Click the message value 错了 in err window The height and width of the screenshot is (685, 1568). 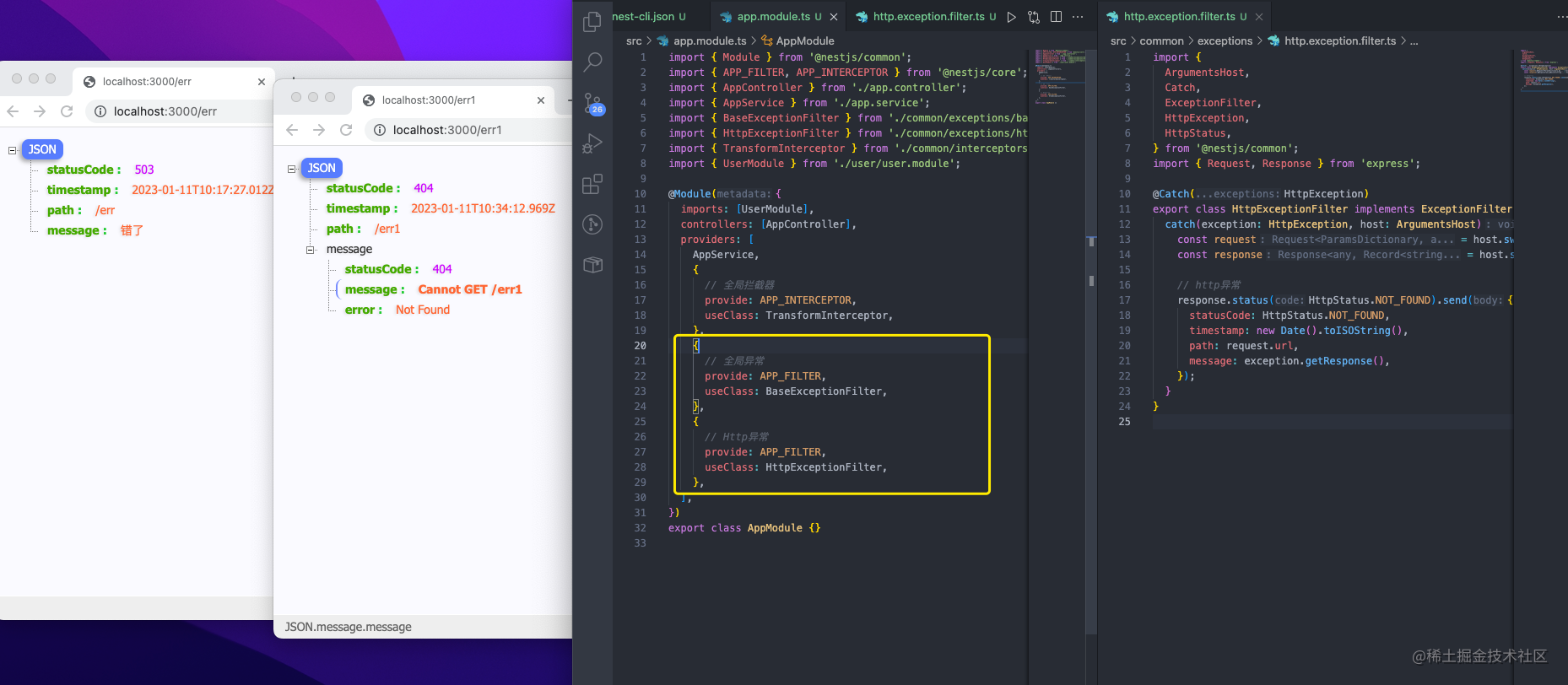click(132, 230)
